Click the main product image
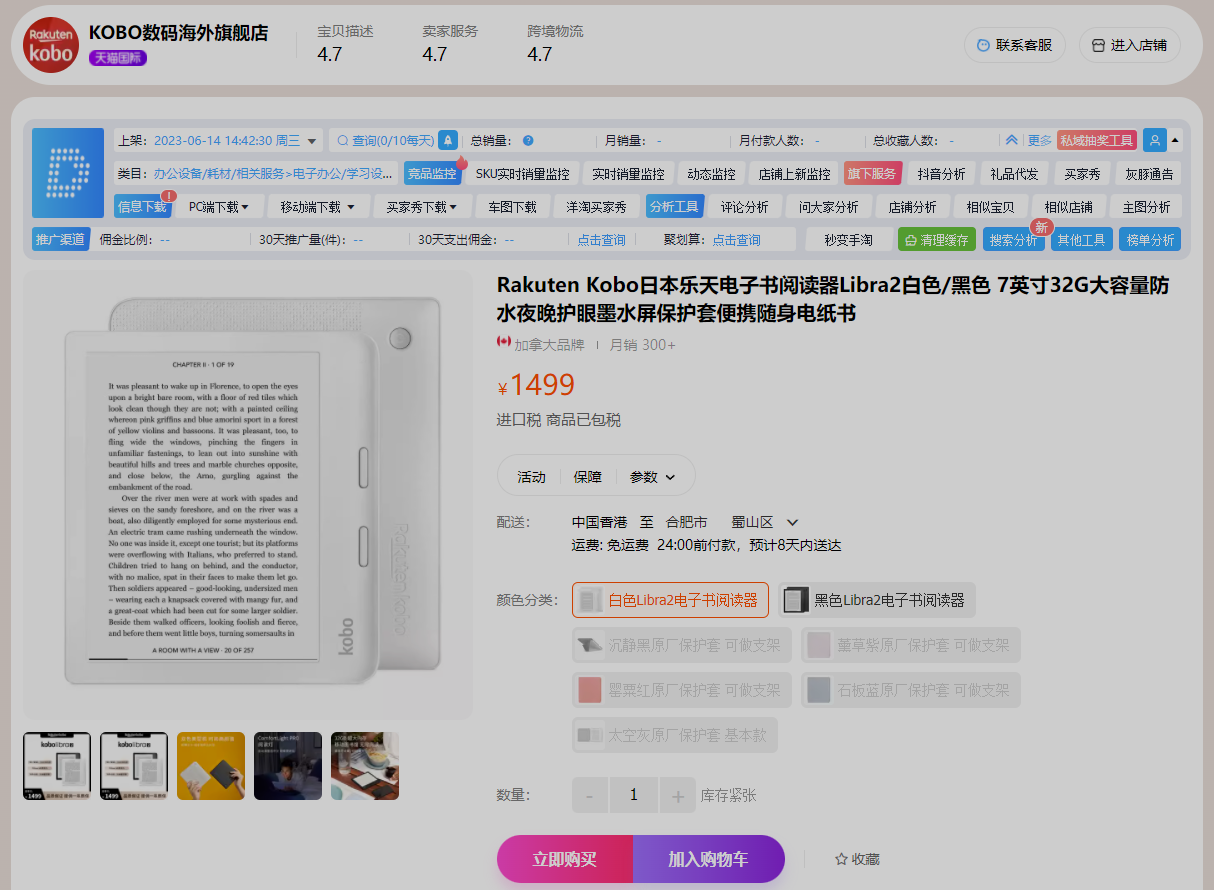The height and width of the screenshot is (890, 1214). pyautogui.click(x=248, y=495)
